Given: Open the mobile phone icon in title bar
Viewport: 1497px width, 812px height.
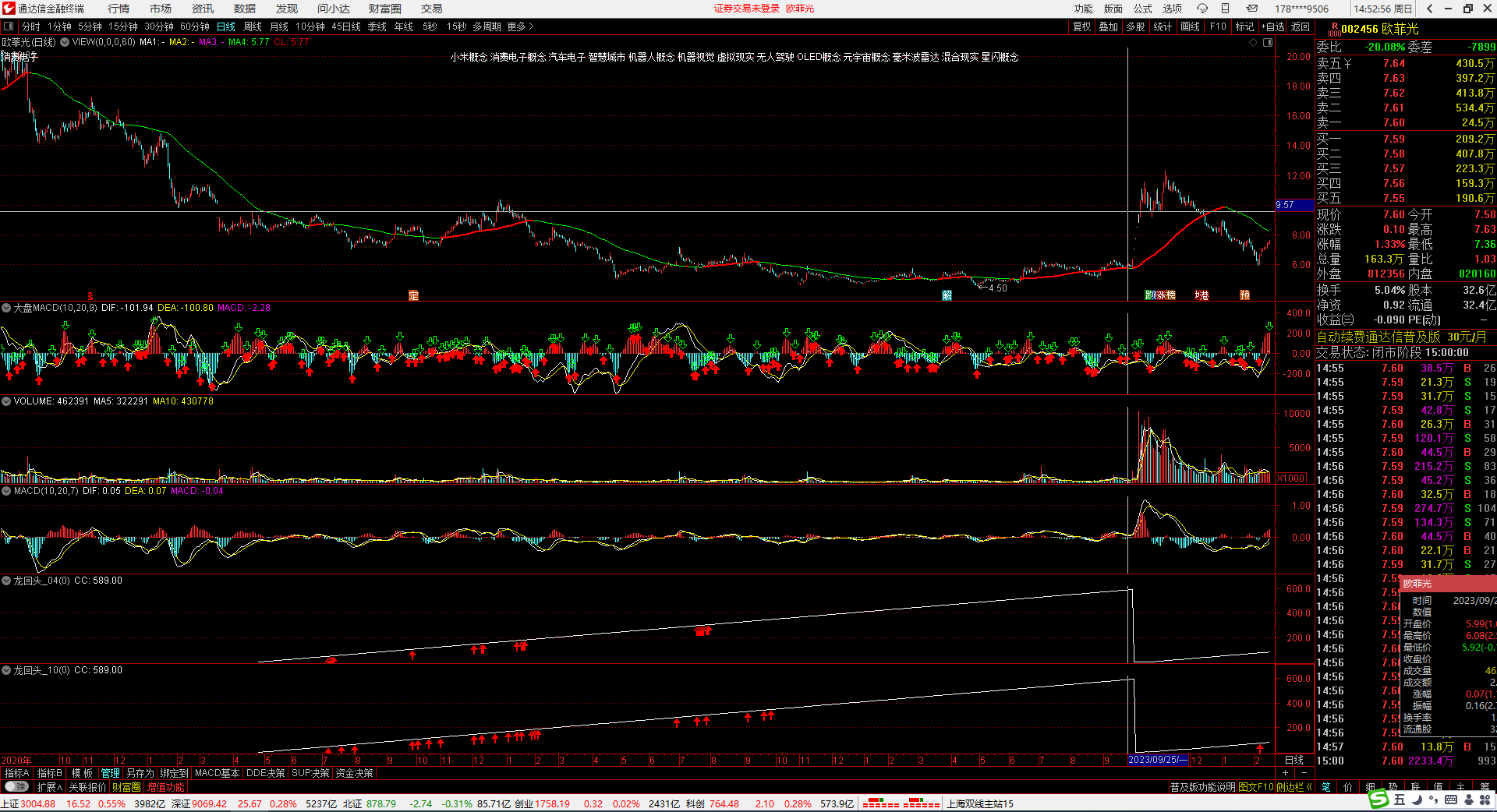Looking at the screenshot, I should click(1226, 9).
